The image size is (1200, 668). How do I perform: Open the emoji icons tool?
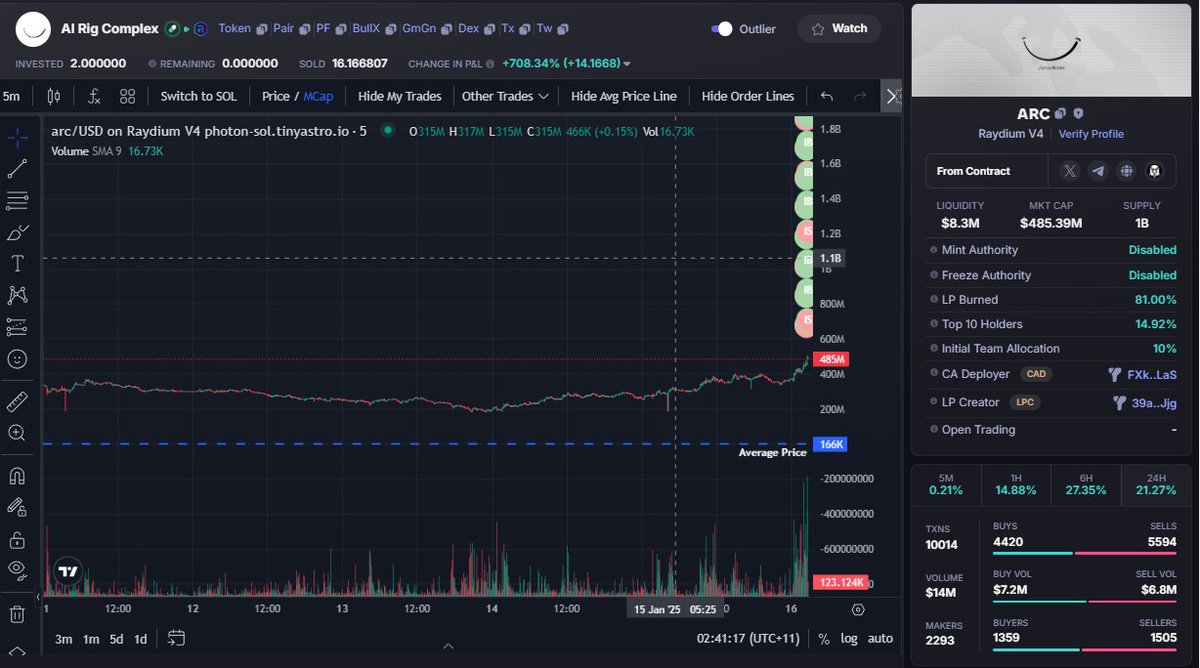(17, 358)
